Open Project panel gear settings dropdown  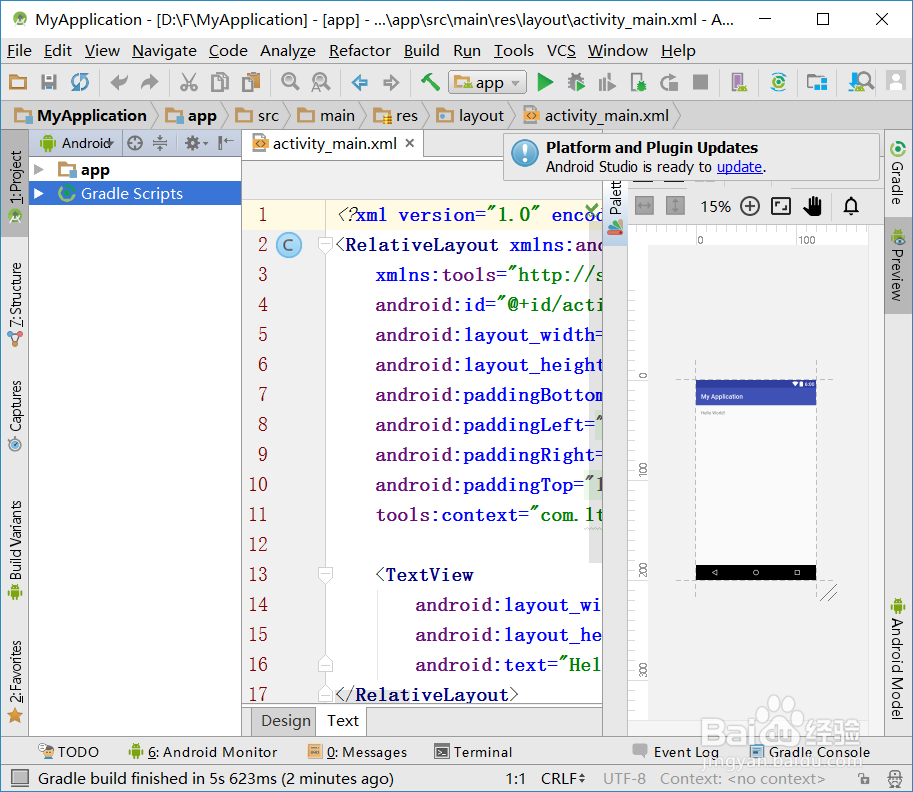pos(196,143)
